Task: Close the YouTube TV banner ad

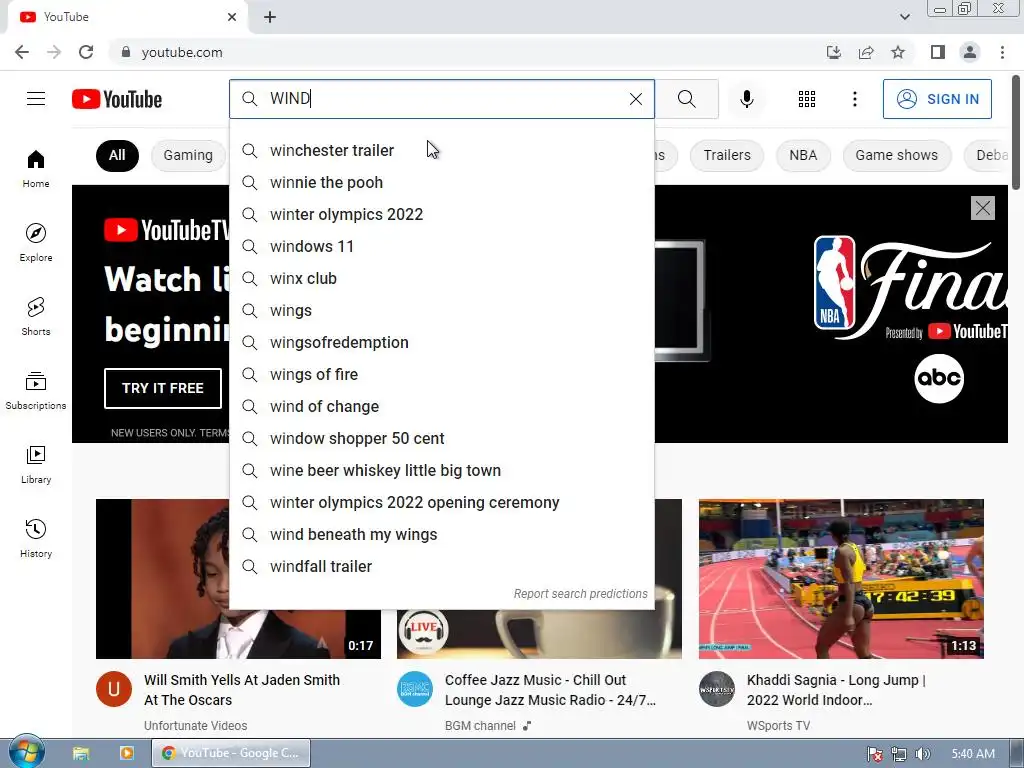Action: point(982,208)
